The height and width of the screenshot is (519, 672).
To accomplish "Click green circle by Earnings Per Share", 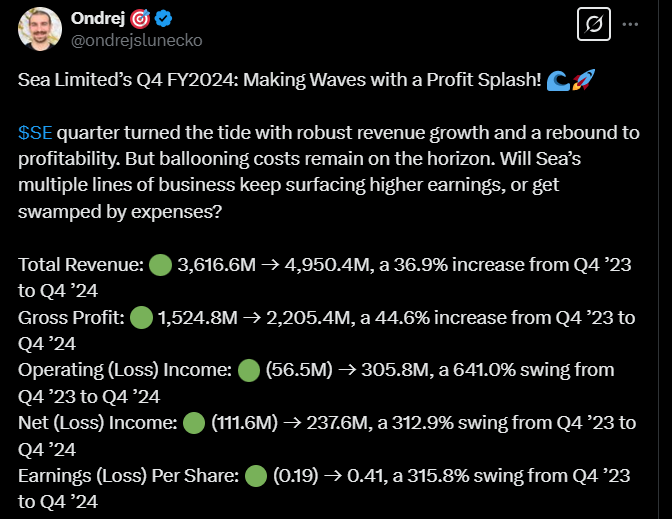I will coord(257,474).
